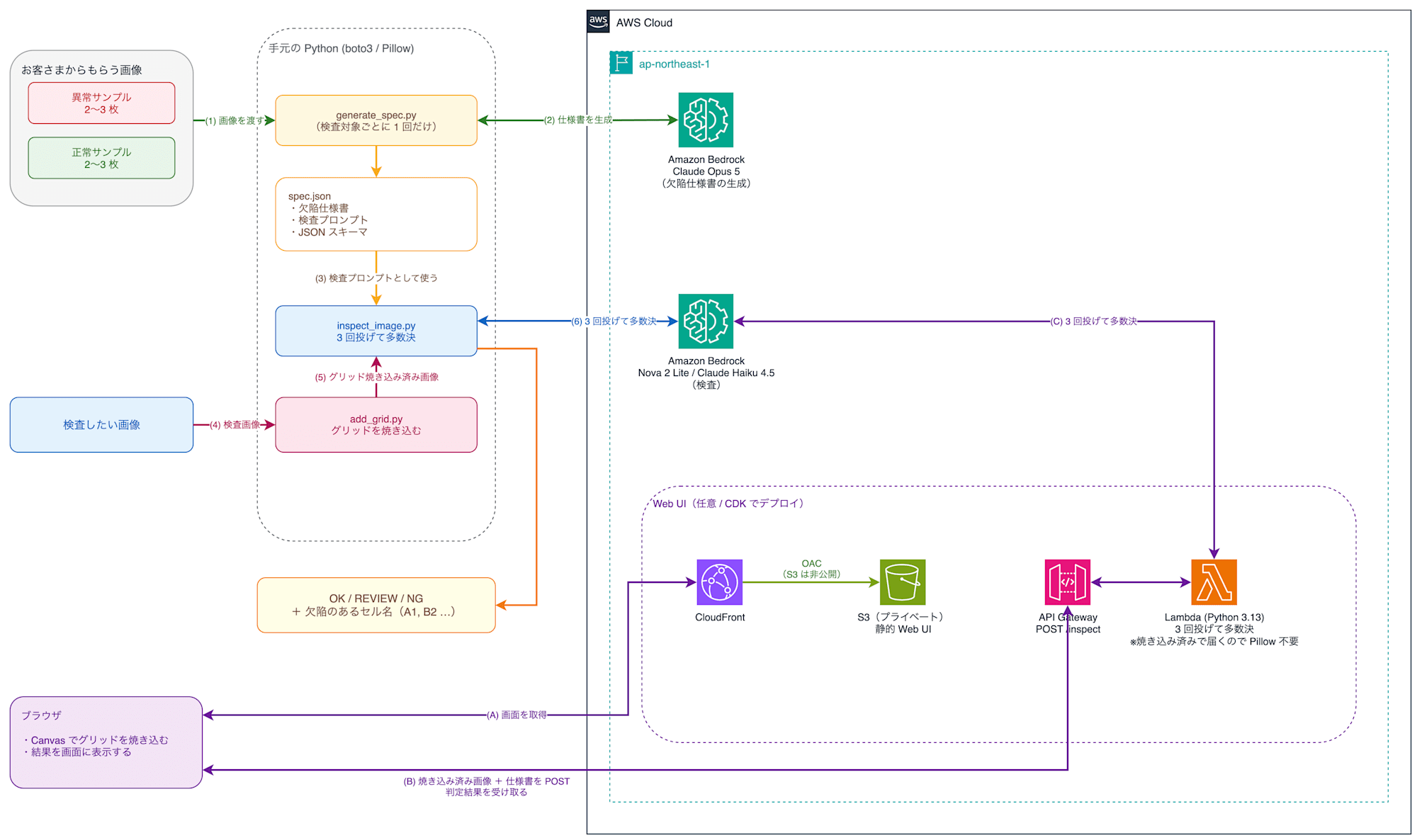This screenshot has height=840, width=1417.
Task: Click the 'Web UI (任意 / CDK でデプロイ)' title
Action: pyautogui.click(x=728, y=504)
